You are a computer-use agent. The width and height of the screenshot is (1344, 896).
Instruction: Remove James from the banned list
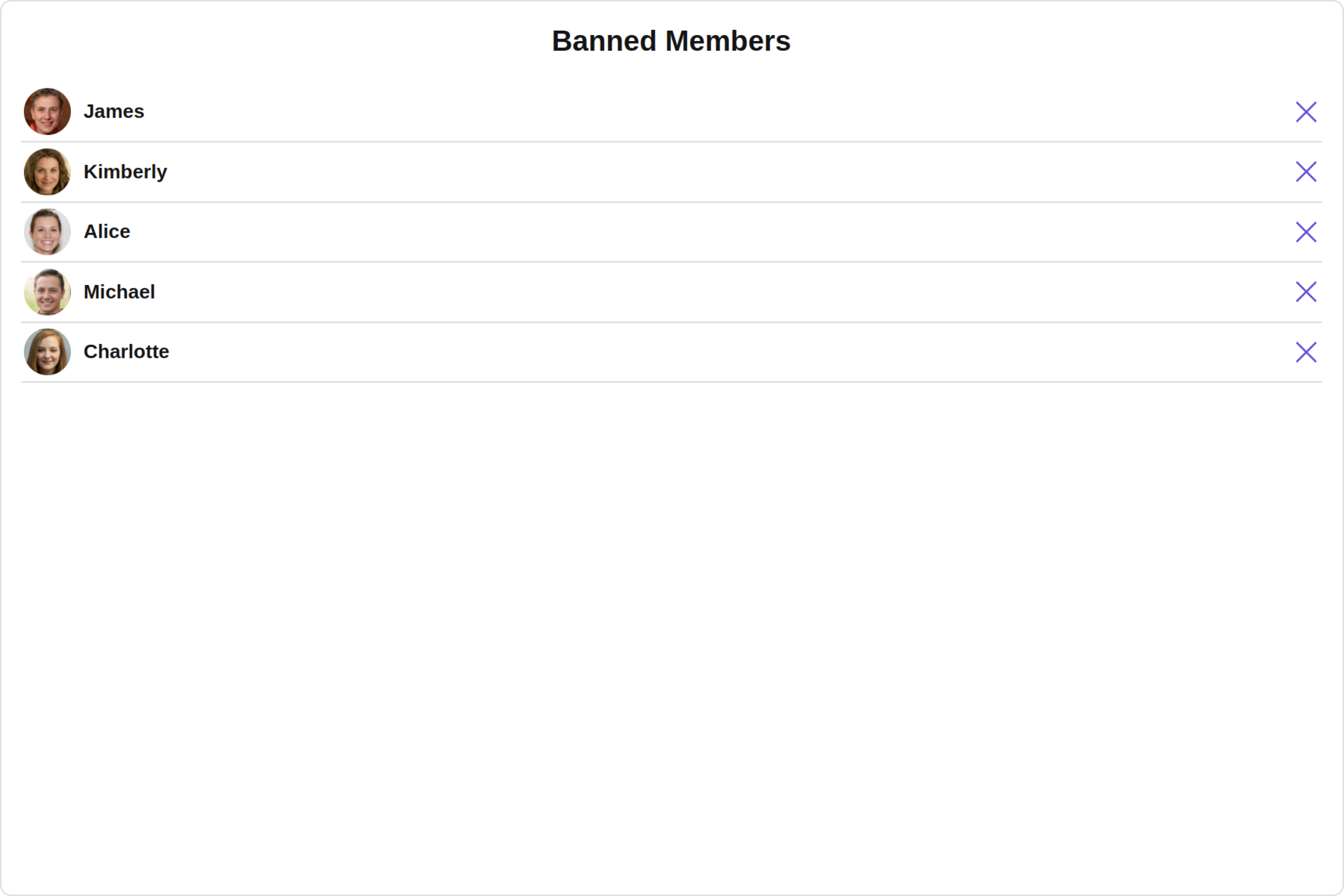[1306, 112]
